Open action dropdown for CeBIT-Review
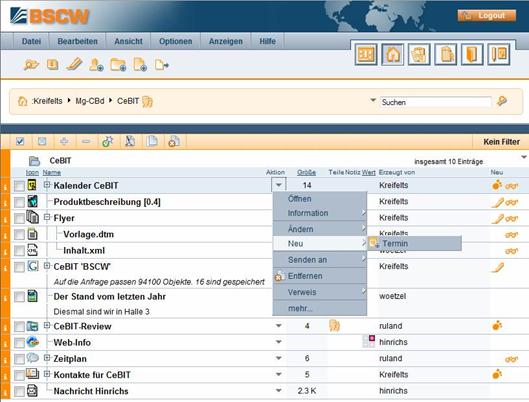The image size is (529, 402). pyautogui.click(x=279, y=326)
